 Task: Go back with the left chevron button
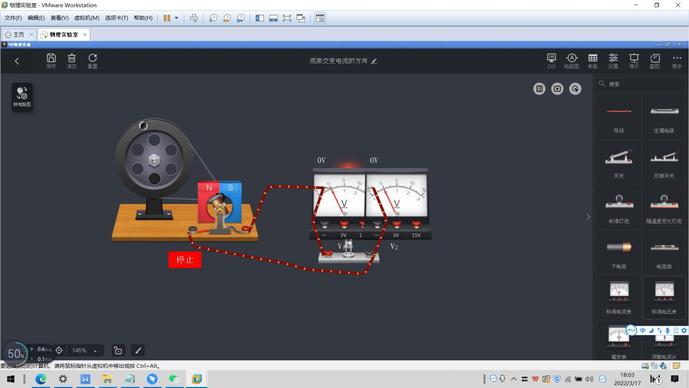coord(17,61)
